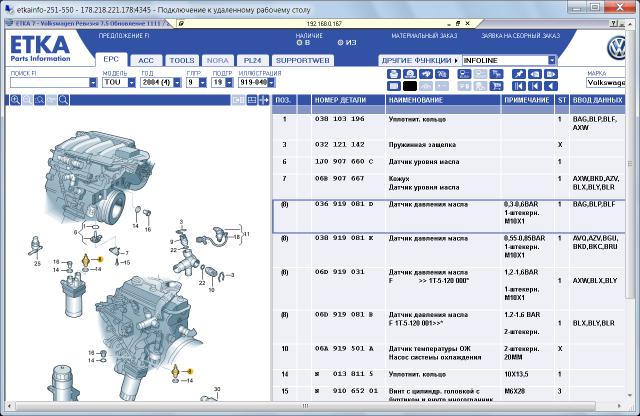
Task: Click the ПРИМЕЧАНИЕ column header
Action: click(x=527, y=100)
